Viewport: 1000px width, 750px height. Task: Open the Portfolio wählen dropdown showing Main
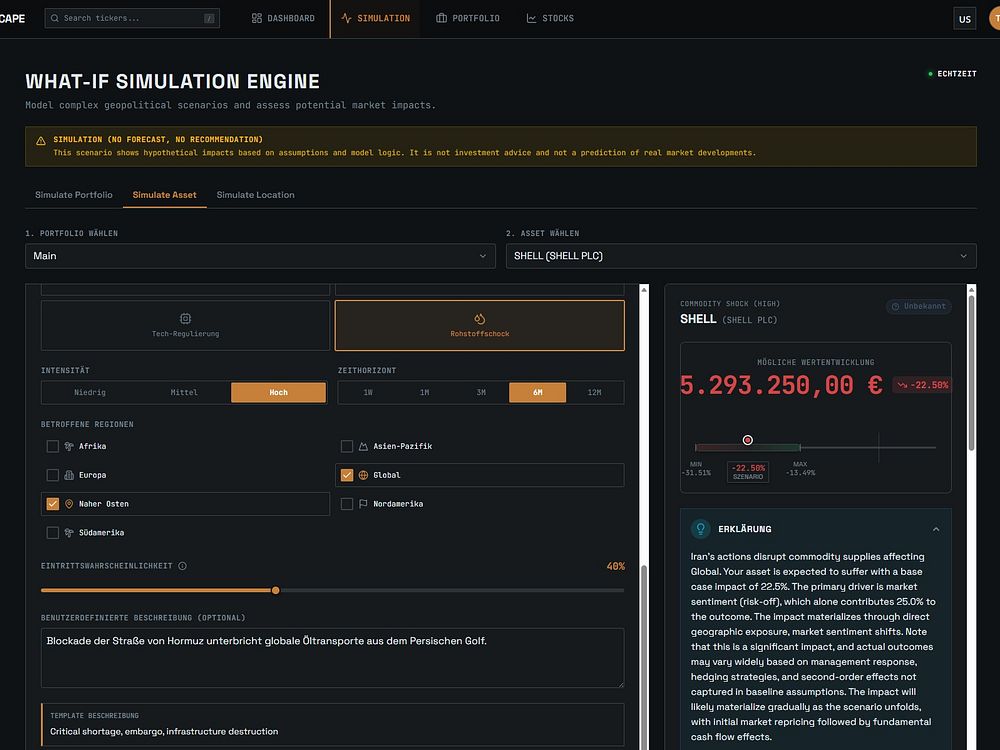260,256
